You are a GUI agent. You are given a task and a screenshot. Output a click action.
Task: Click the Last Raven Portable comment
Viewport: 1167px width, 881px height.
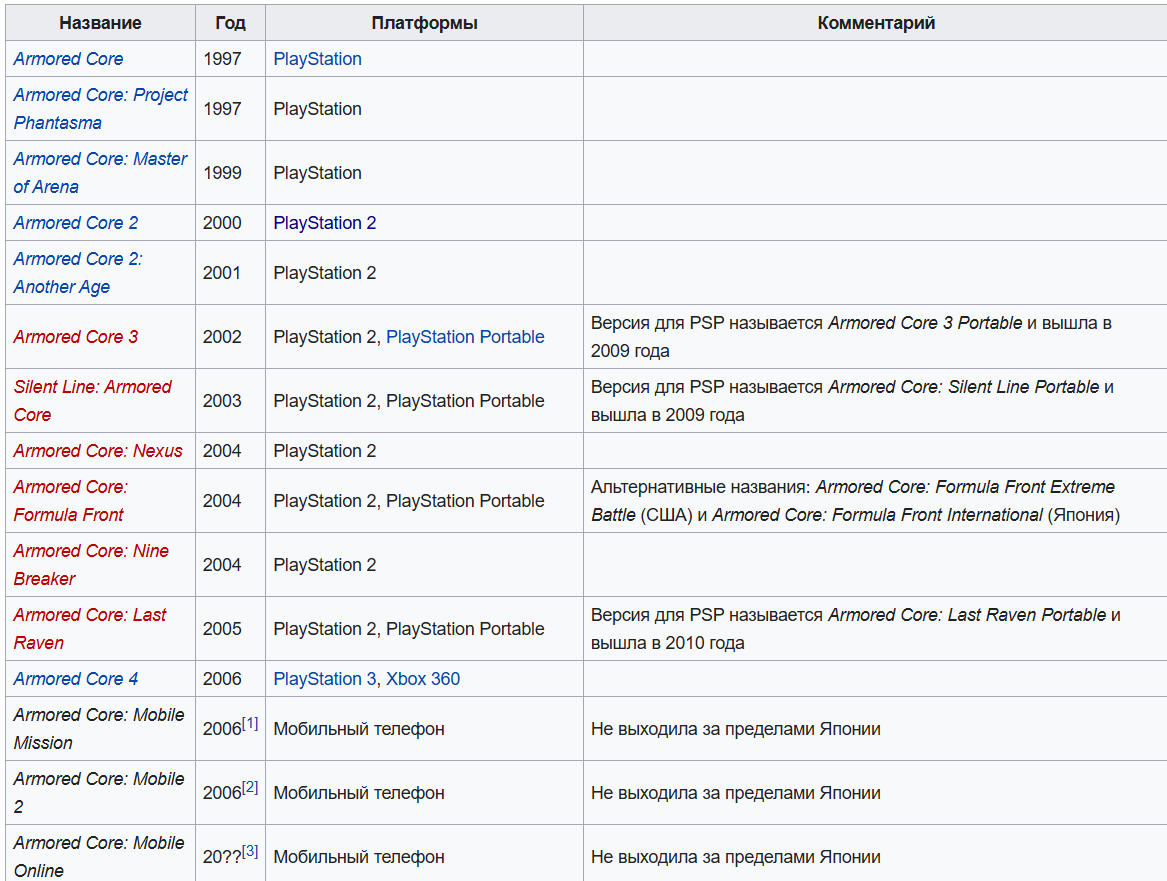point(856,628)
